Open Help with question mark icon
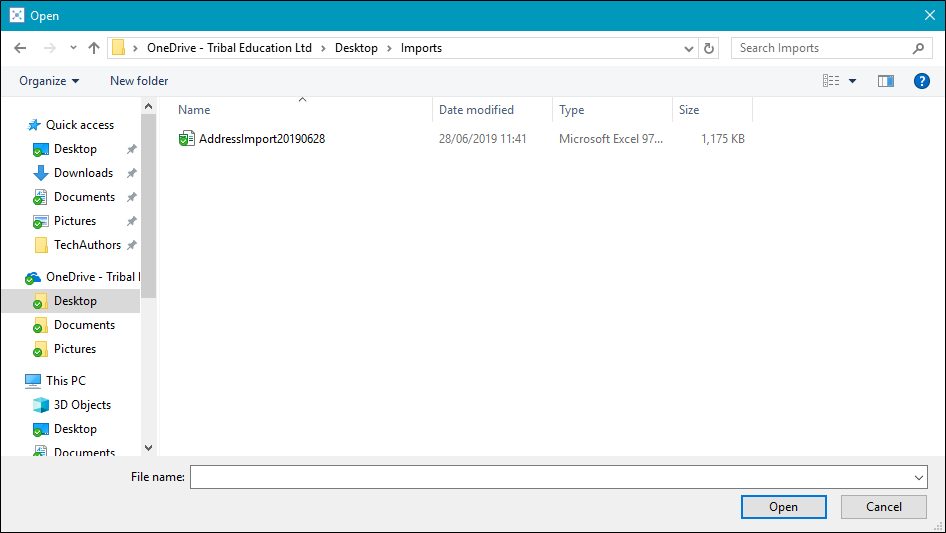This screenshot has height=533, width=946. point(921,81)
